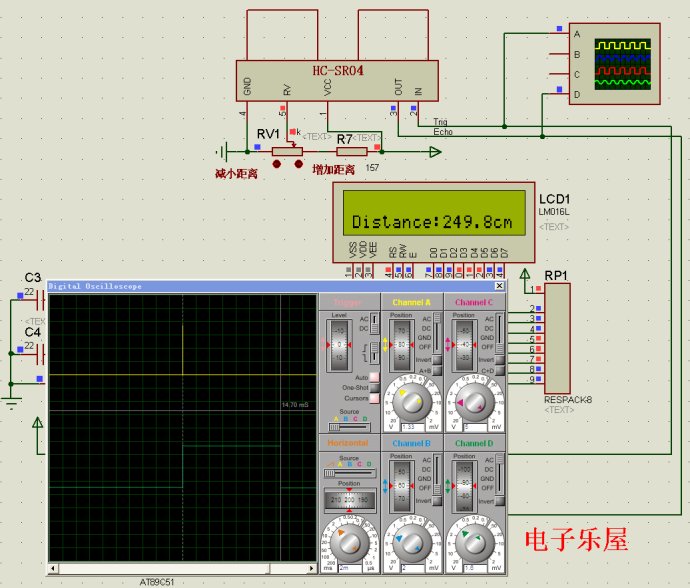The width and height of the screenshot is (690, 588).
Task: Click the power terminal above RP1 pin 1
Action: 525,274
